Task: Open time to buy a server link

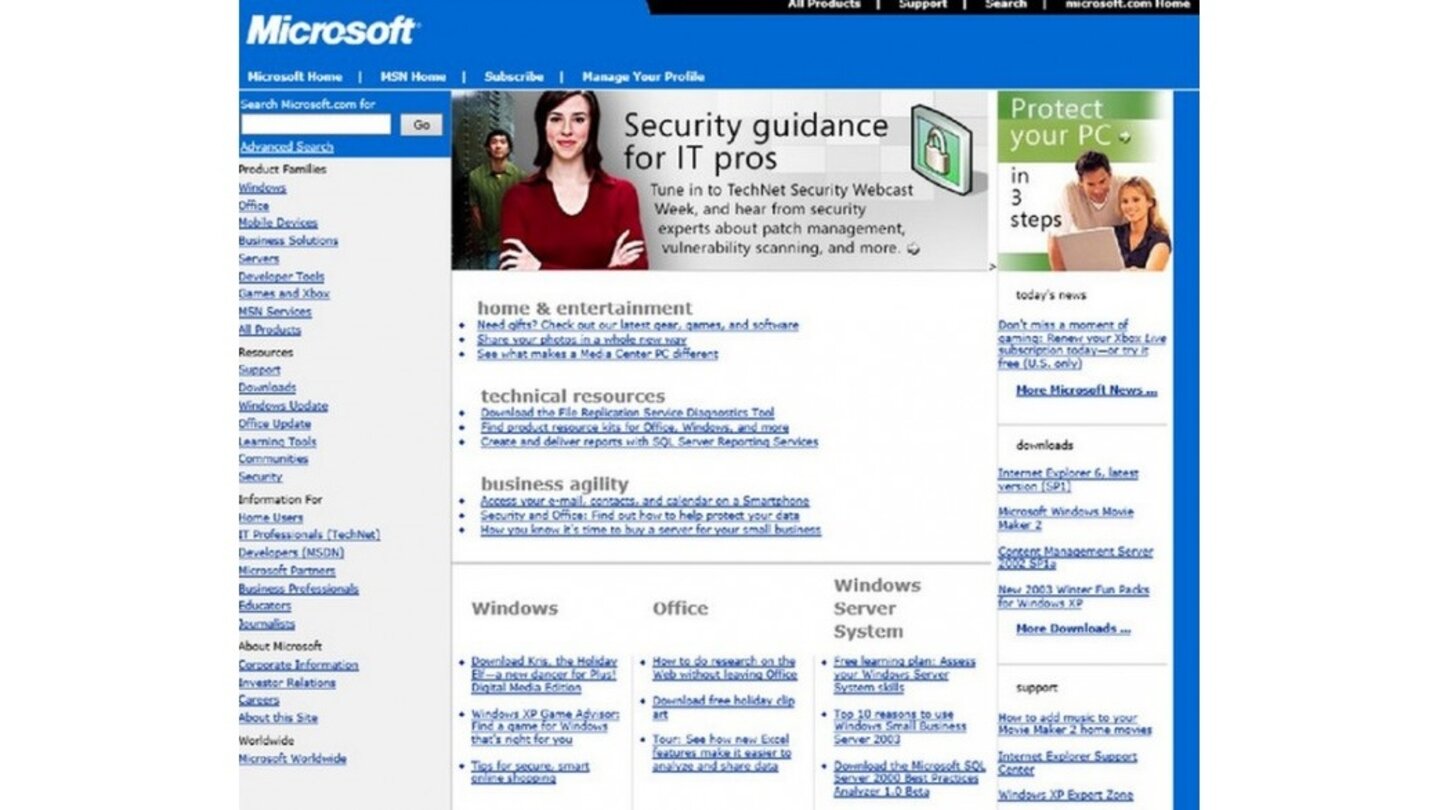Action: click(x=650, y=530)
